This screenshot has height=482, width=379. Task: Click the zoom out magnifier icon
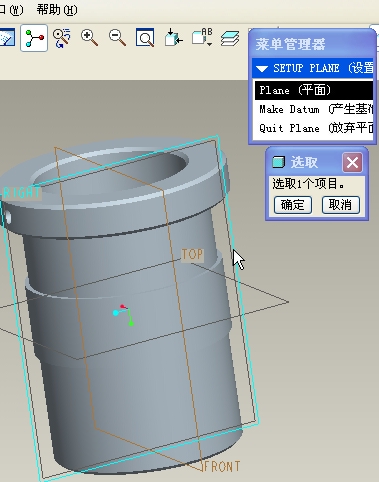(x=117, y=38)
